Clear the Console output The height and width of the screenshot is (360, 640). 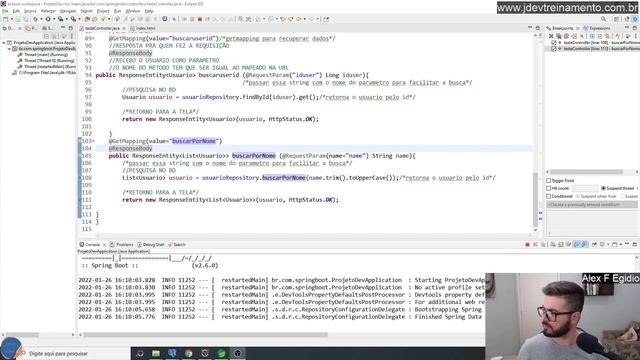click(553, 244)
